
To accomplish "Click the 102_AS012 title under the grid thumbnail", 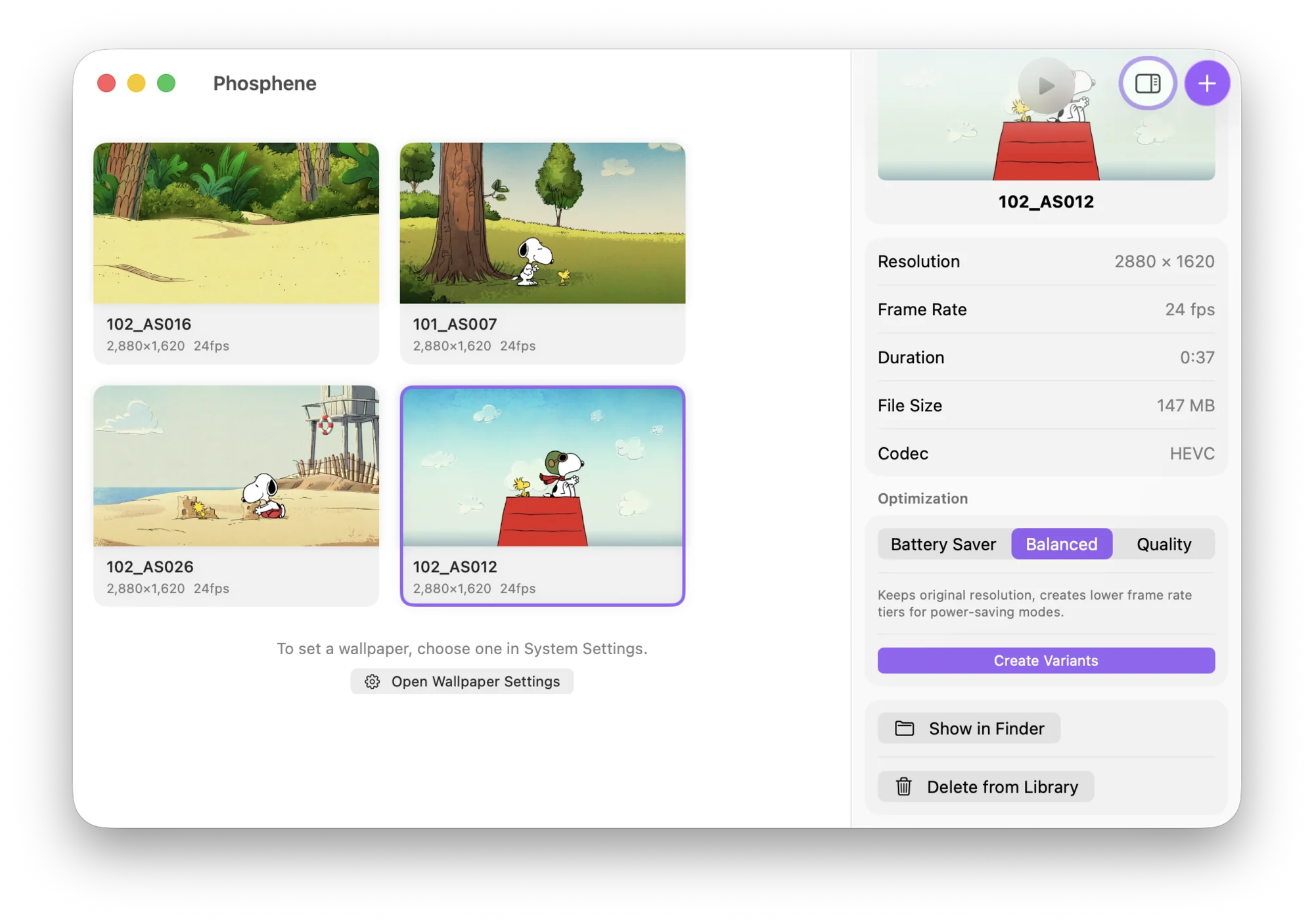I will pyautogui.click(x=455, y=567).
